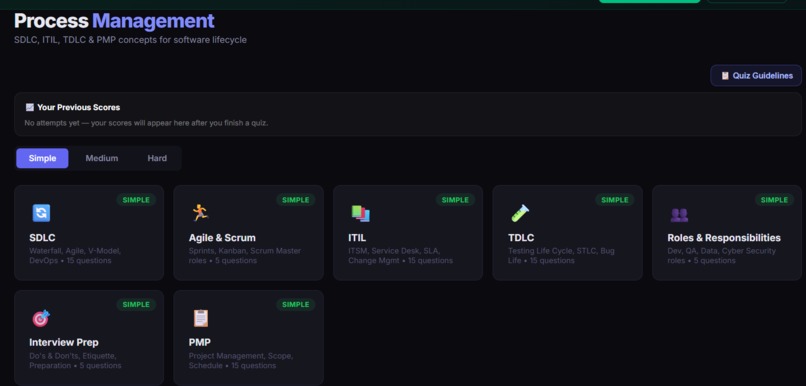Click the 'Process Management' page heading

(x=114, y=21)
